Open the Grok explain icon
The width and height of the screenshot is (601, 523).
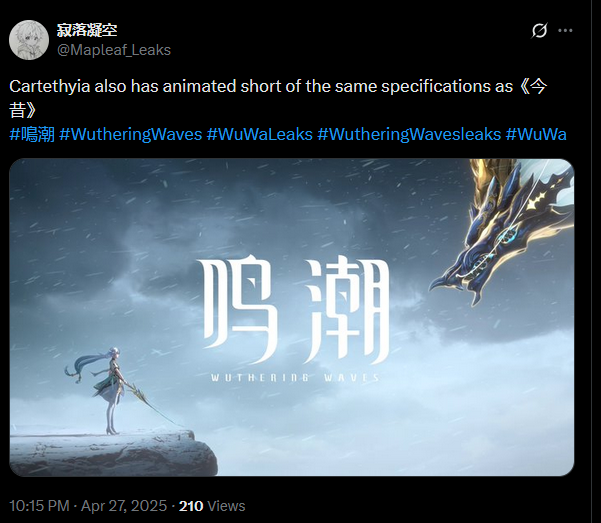click(x=539, y=31)
